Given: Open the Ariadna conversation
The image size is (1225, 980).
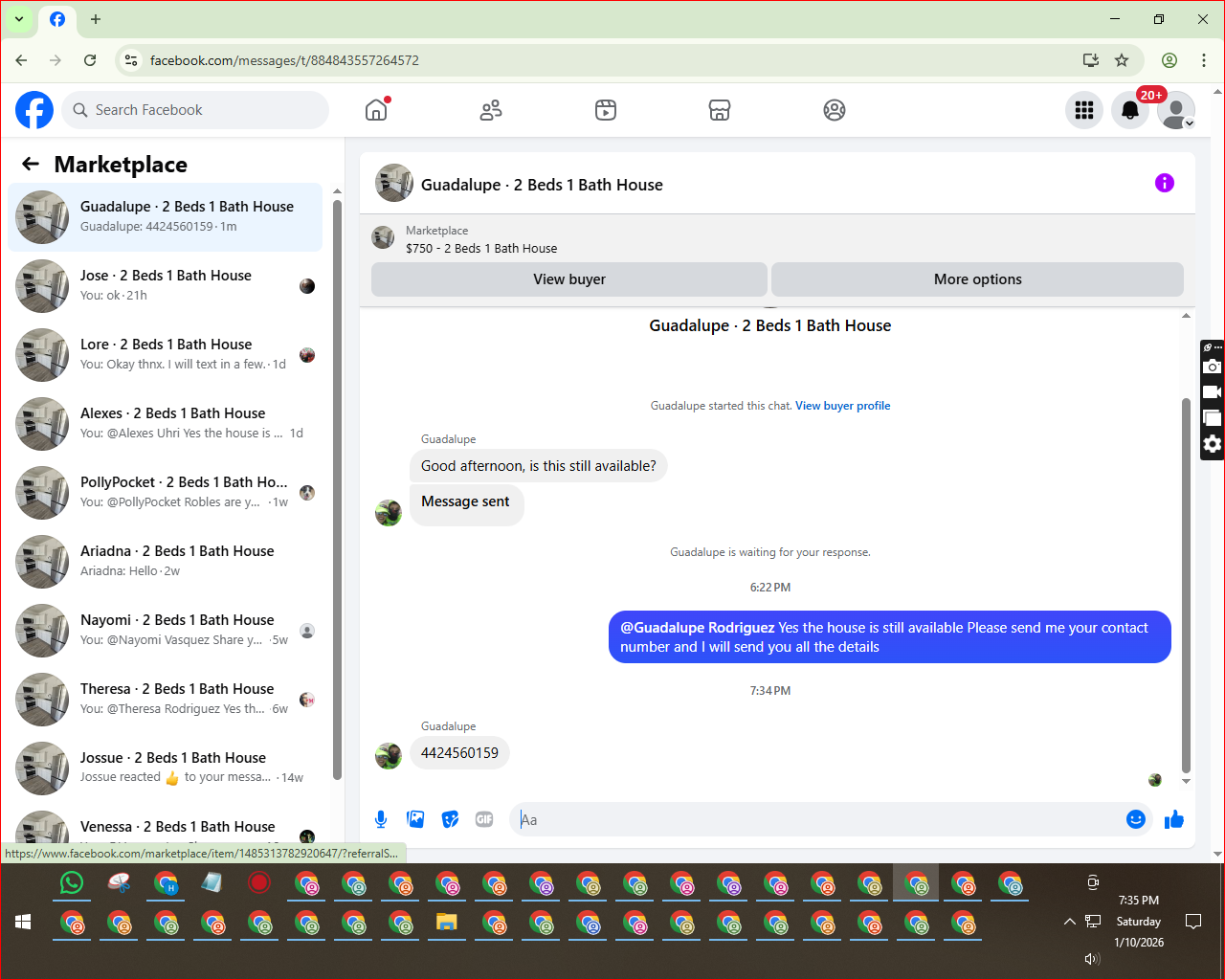Looking at the screenshot, I should pos(166,562).
